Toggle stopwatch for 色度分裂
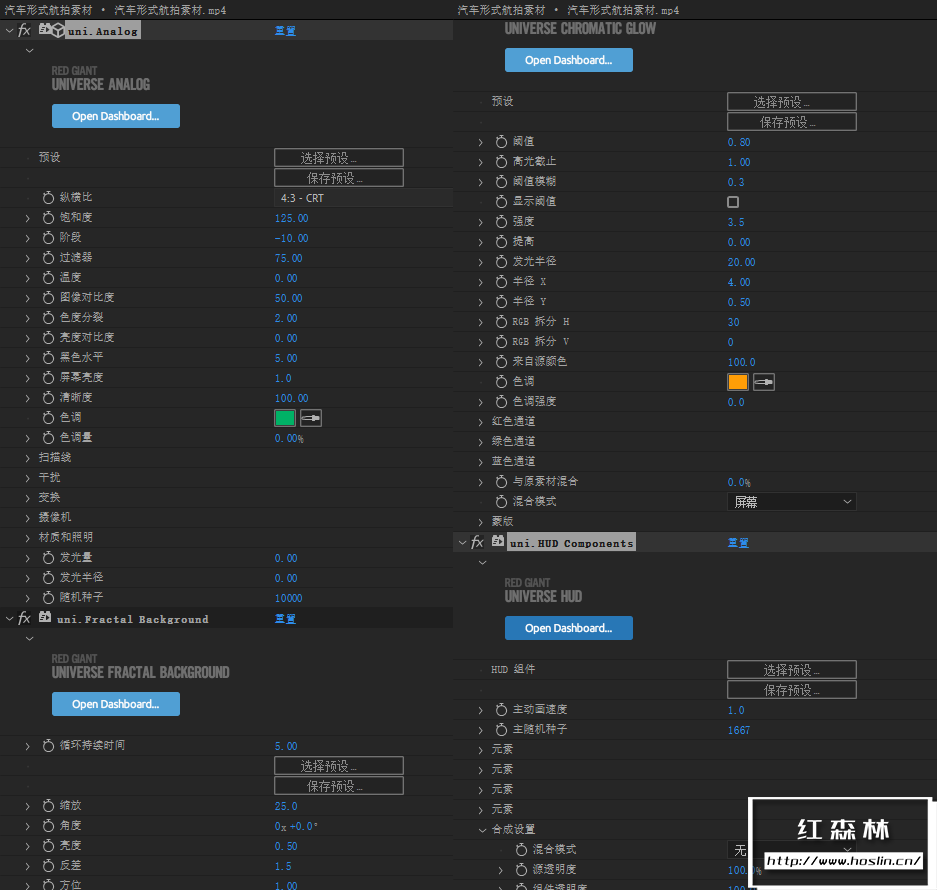The width and height of the screenshot is (937, 890). coord(48,317)
